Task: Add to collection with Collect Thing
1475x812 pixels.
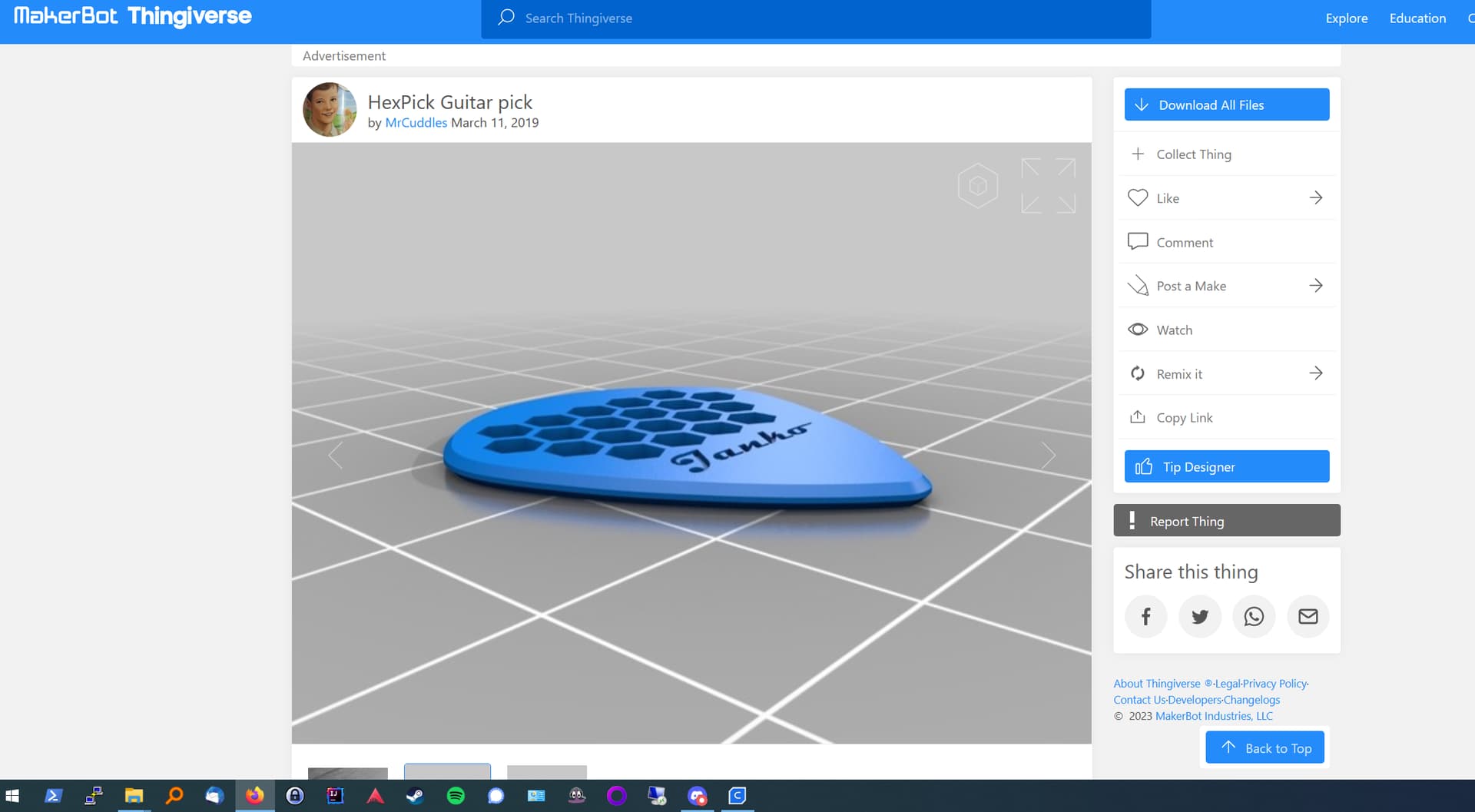Action: click(1193, 154)
